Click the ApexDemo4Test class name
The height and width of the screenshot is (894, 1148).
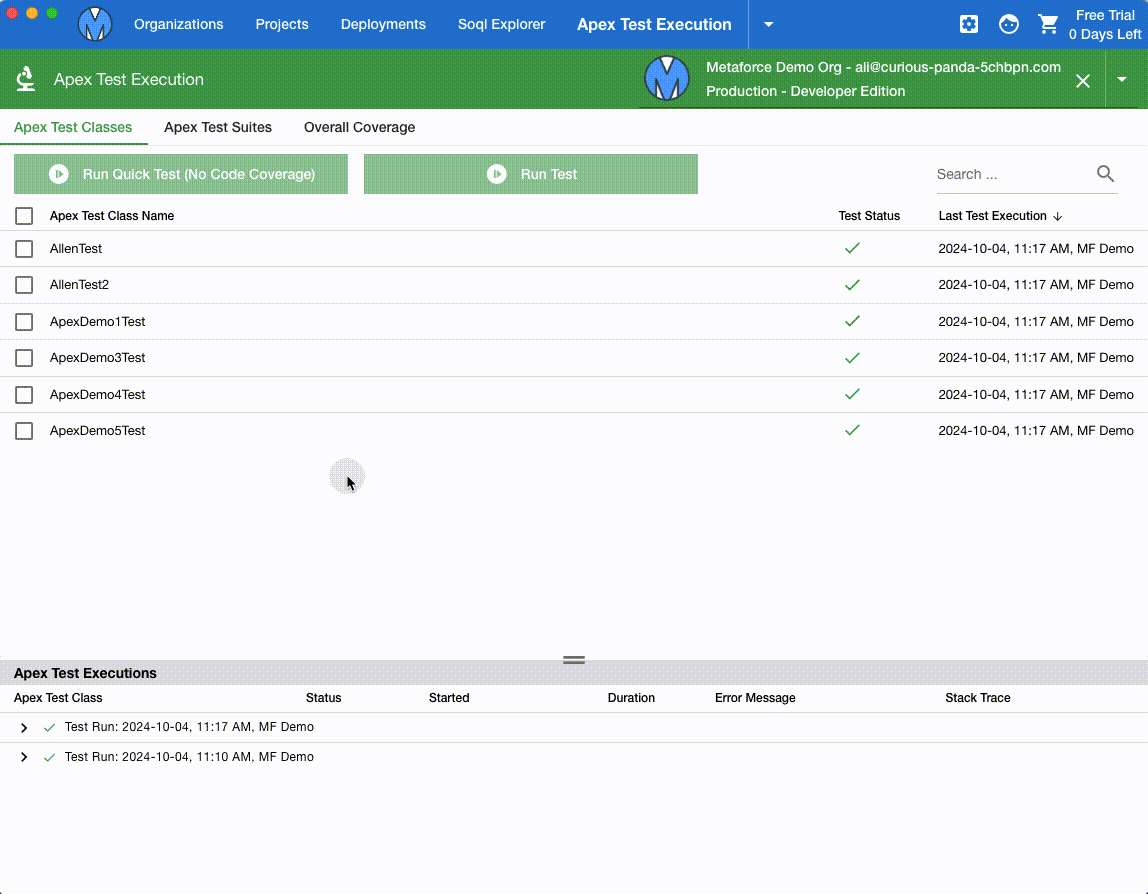[97, 395]
